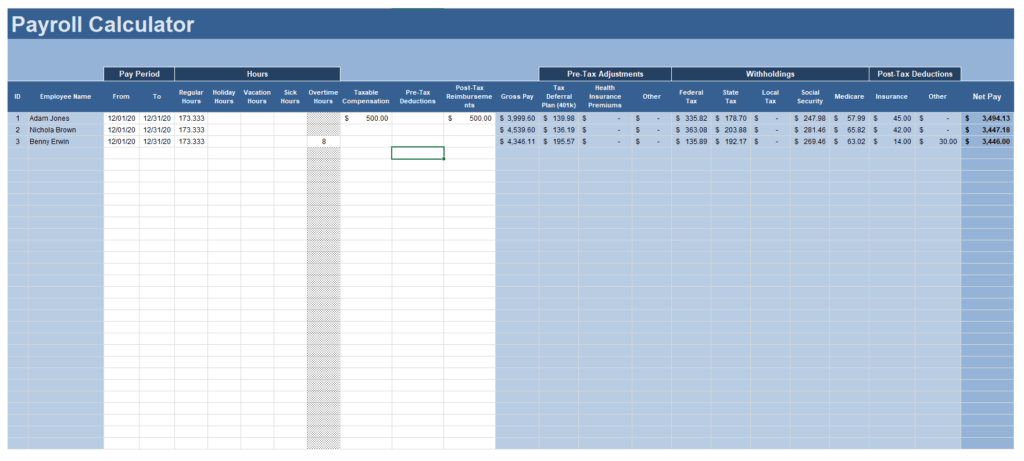Select Benny Erwin's other deduction 30.00
Image resolution: width=1024 pixels, height=461 pixels.
[x=938, y=142]
